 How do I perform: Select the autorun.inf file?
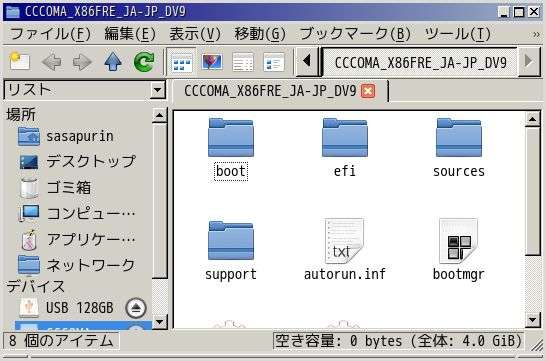(345, 250)
